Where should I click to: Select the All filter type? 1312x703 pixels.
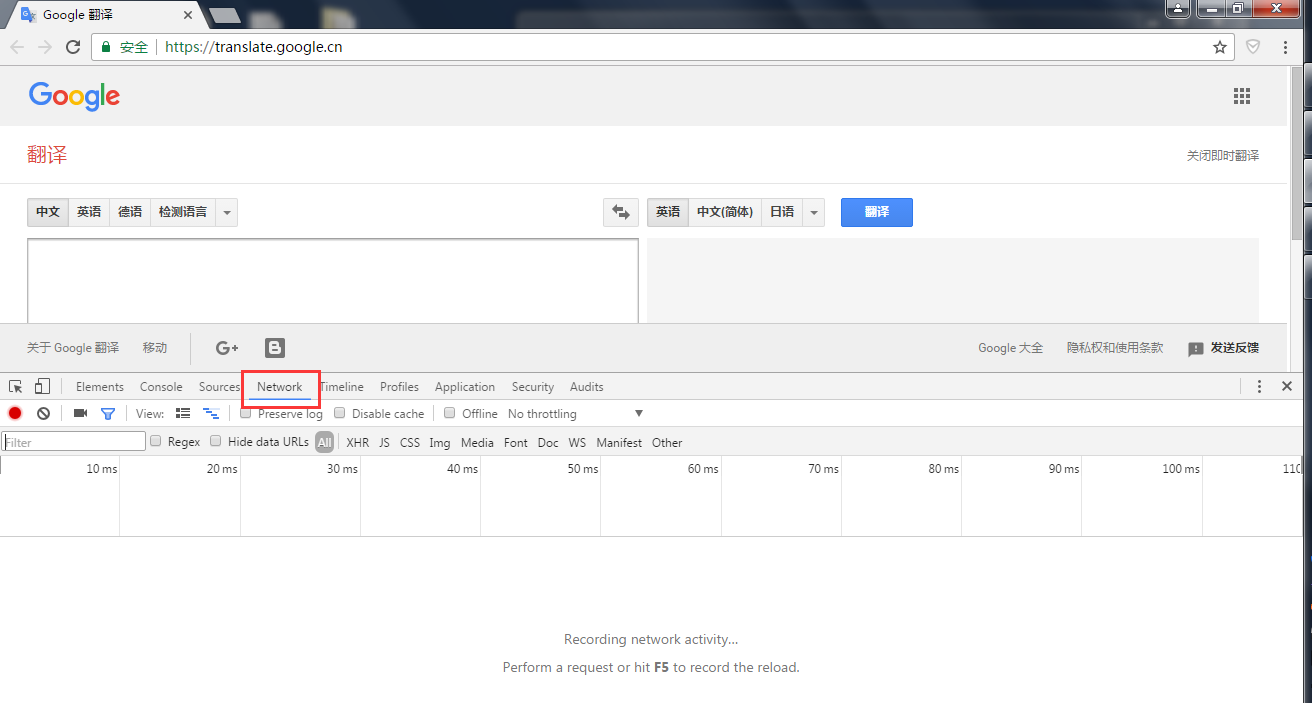tap(325, 442)
